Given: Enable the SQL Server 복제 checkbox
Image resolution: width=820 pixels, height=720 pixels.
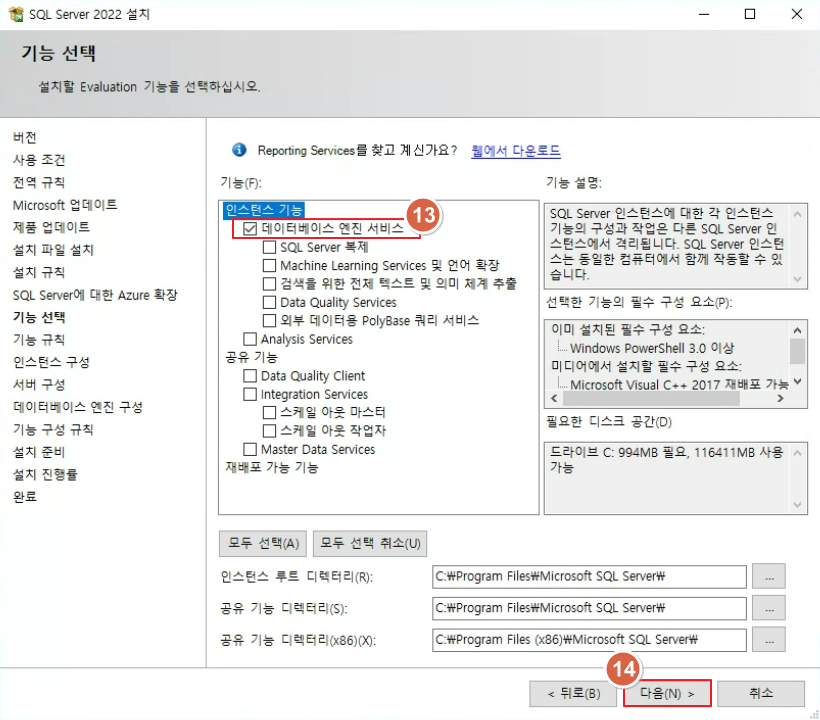Looking at the screenshot, I should pos(269,247).
